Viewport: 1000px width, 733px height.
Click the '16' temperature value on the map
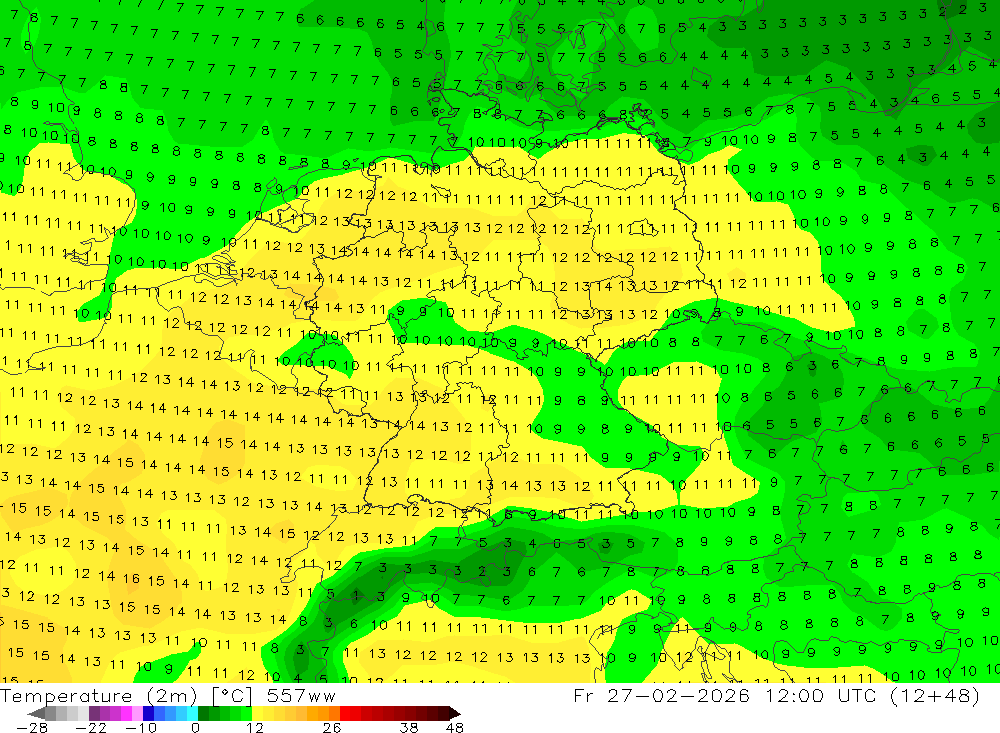(x=131, y=579)
